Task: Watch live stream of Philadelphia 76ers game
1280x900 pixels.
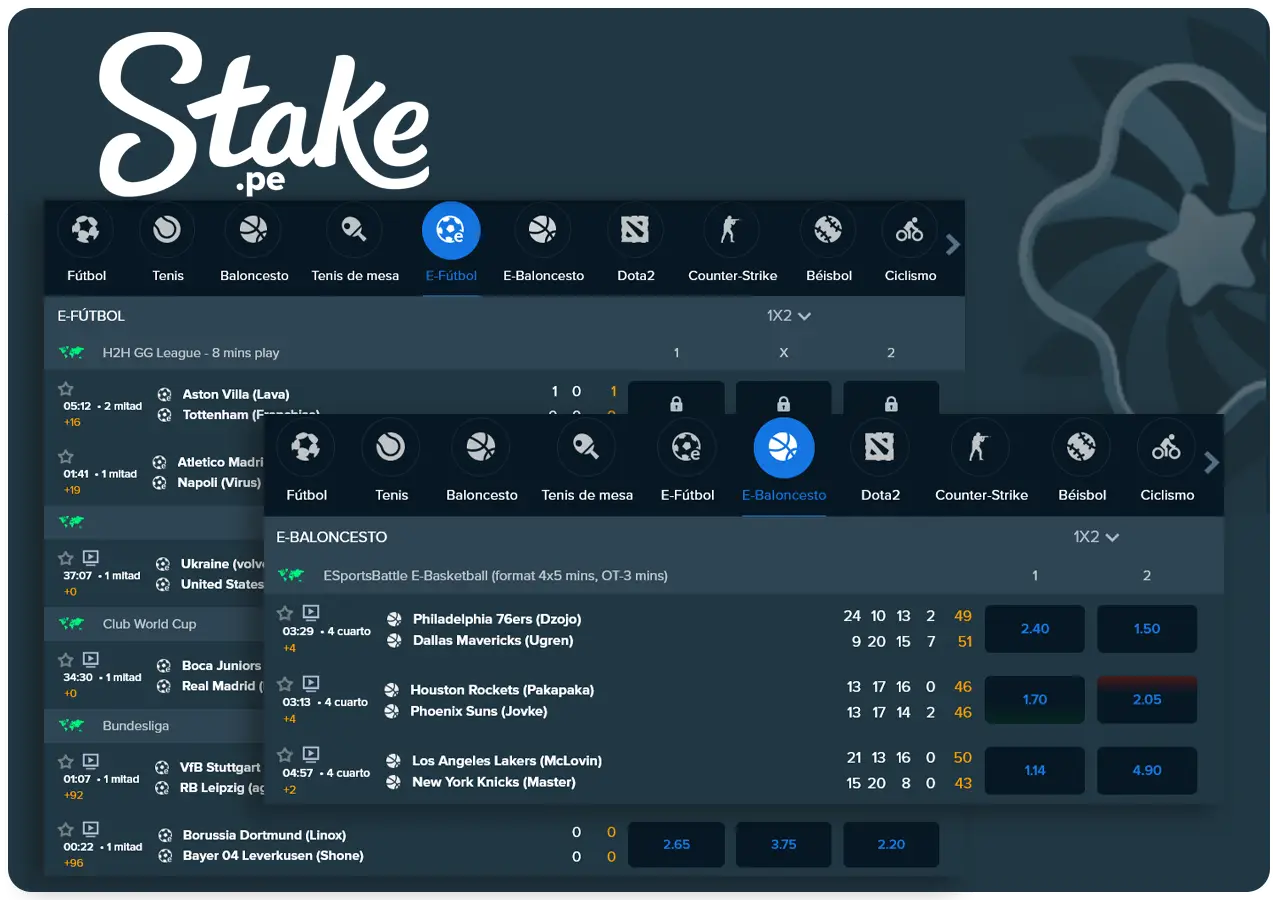Action: click(311, 613)
